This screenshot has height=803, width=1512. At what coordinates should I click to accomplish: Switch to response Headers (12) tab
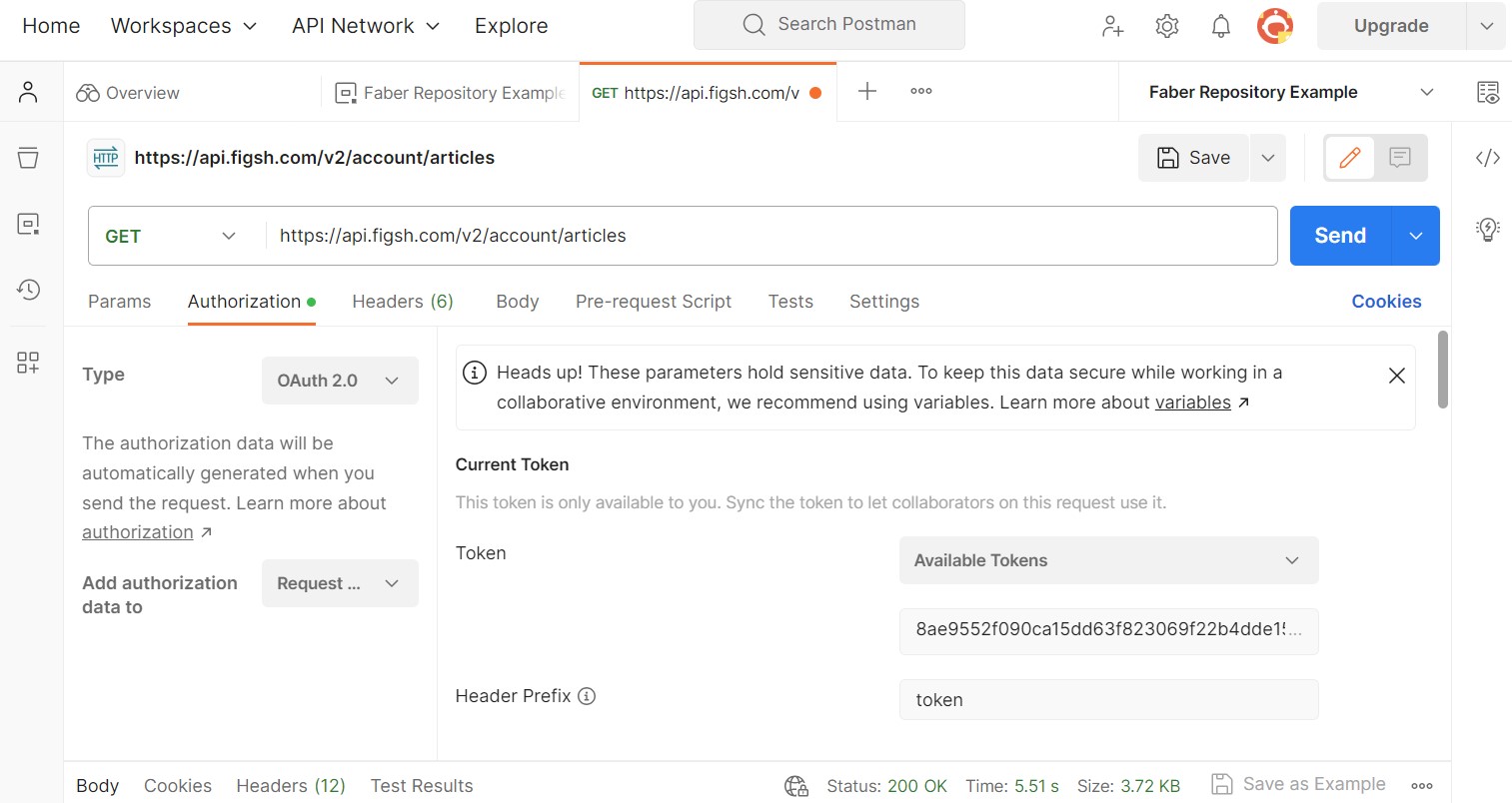[x=291, y=786]
